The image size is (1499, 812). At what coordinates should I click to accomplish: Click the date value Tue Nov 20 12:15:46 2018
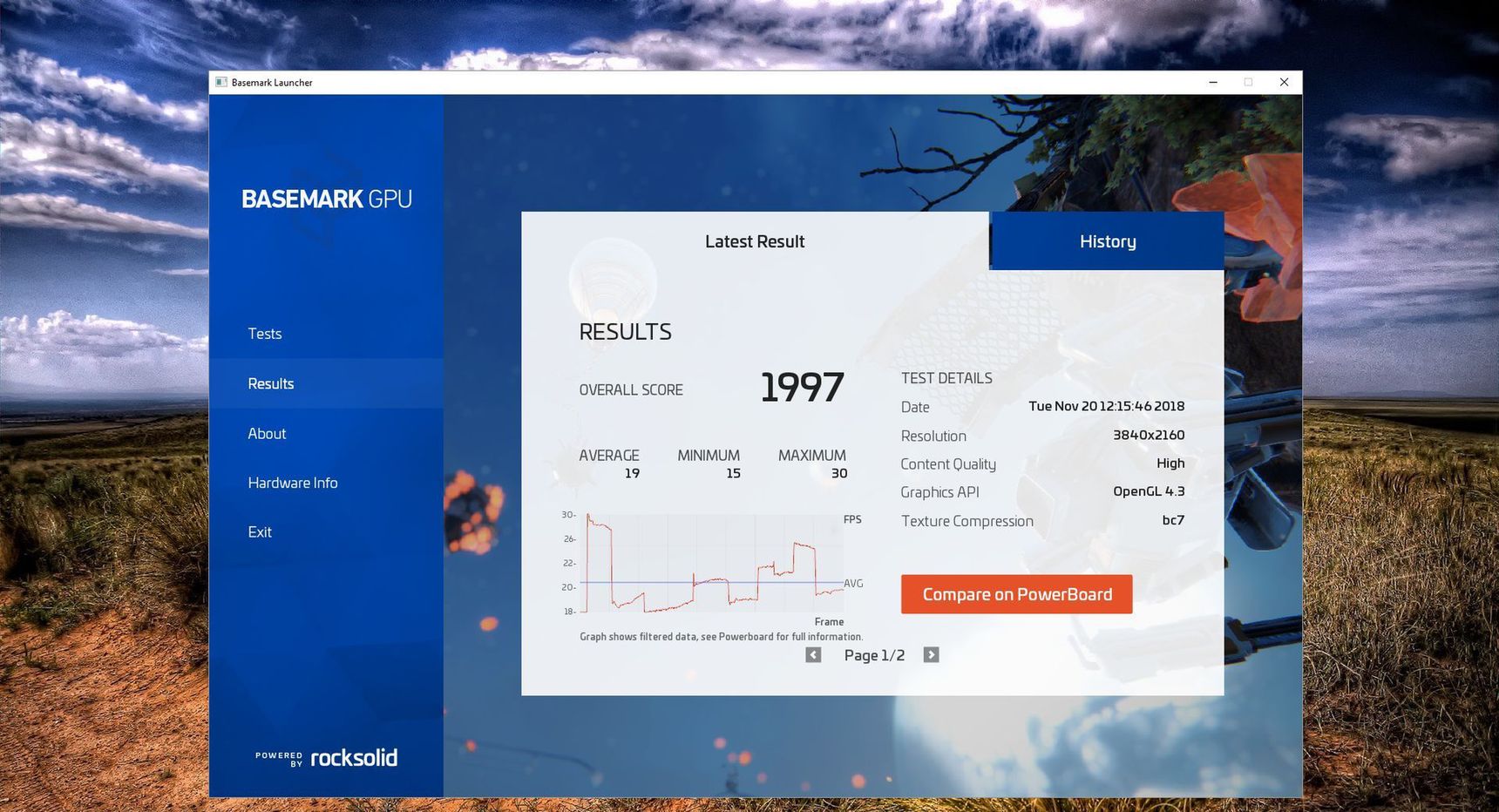point(1106,406)
